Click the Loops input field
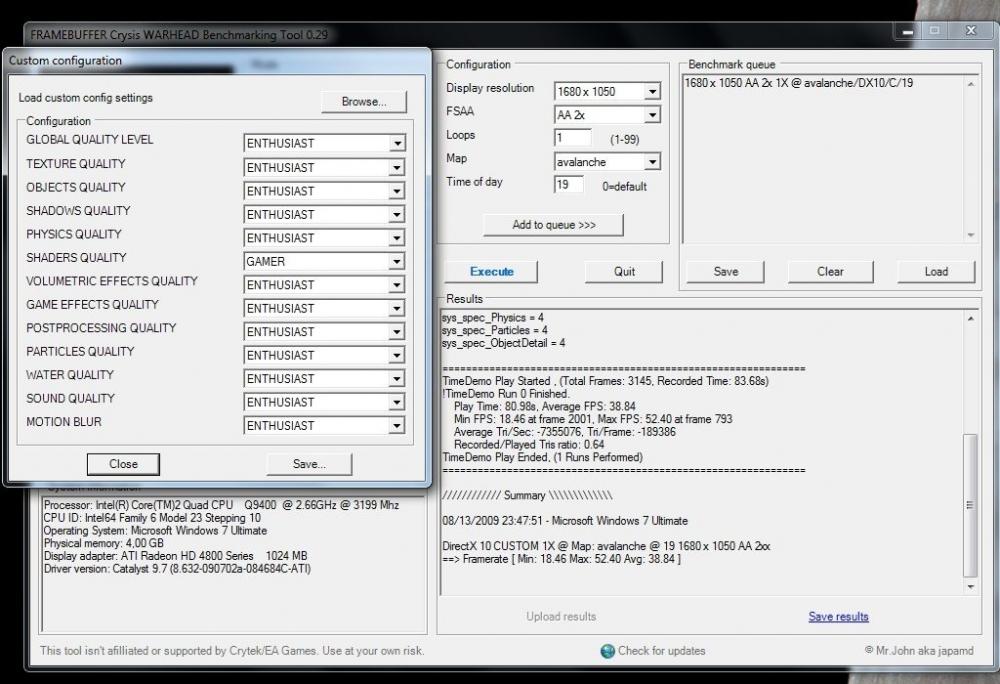Image resolution: width=1000 pixels, height=684 pixels. click(x=573, y=138)
